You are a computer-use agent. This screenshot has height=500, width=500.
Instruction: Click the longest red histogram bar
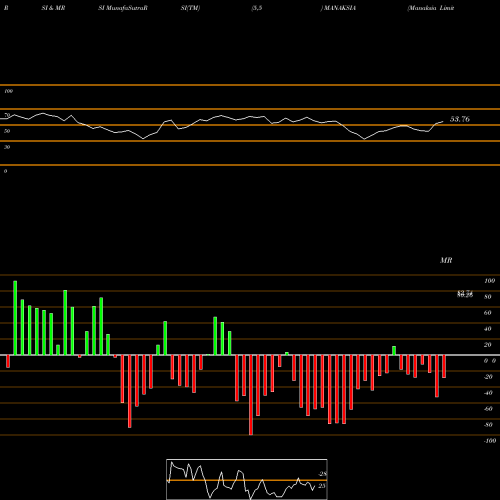[251, 395]
